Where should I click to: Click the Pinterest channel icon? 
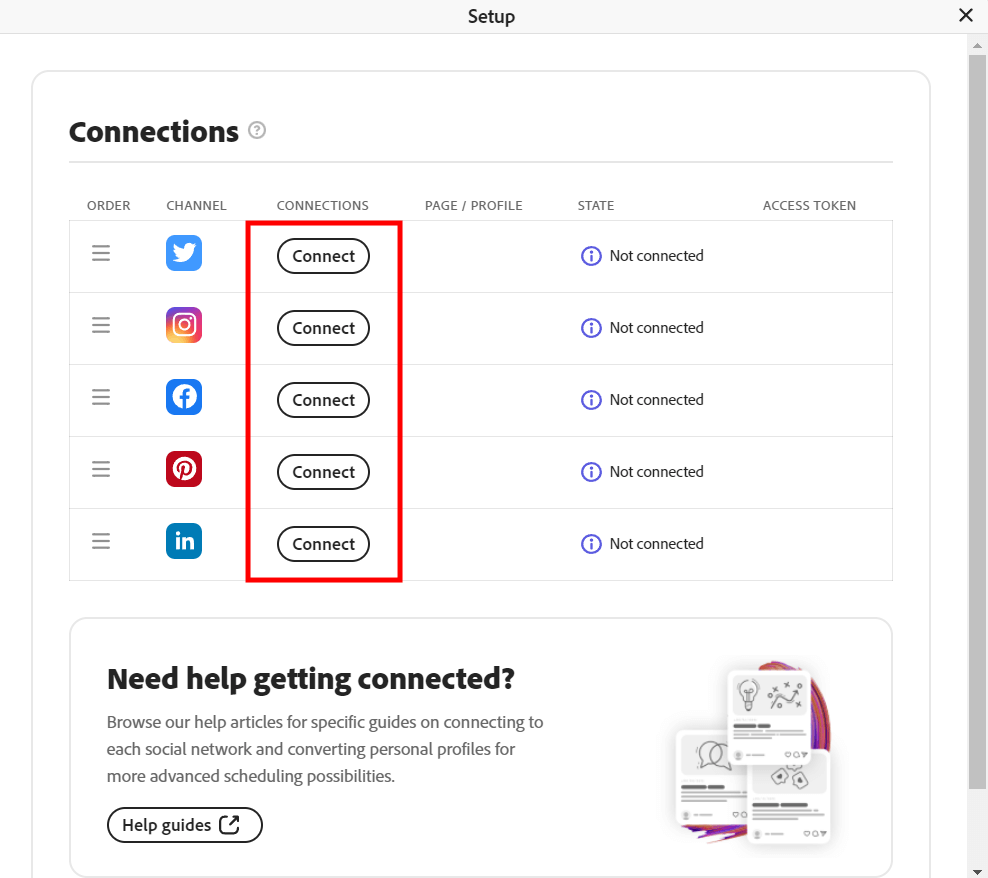point(184,469)
